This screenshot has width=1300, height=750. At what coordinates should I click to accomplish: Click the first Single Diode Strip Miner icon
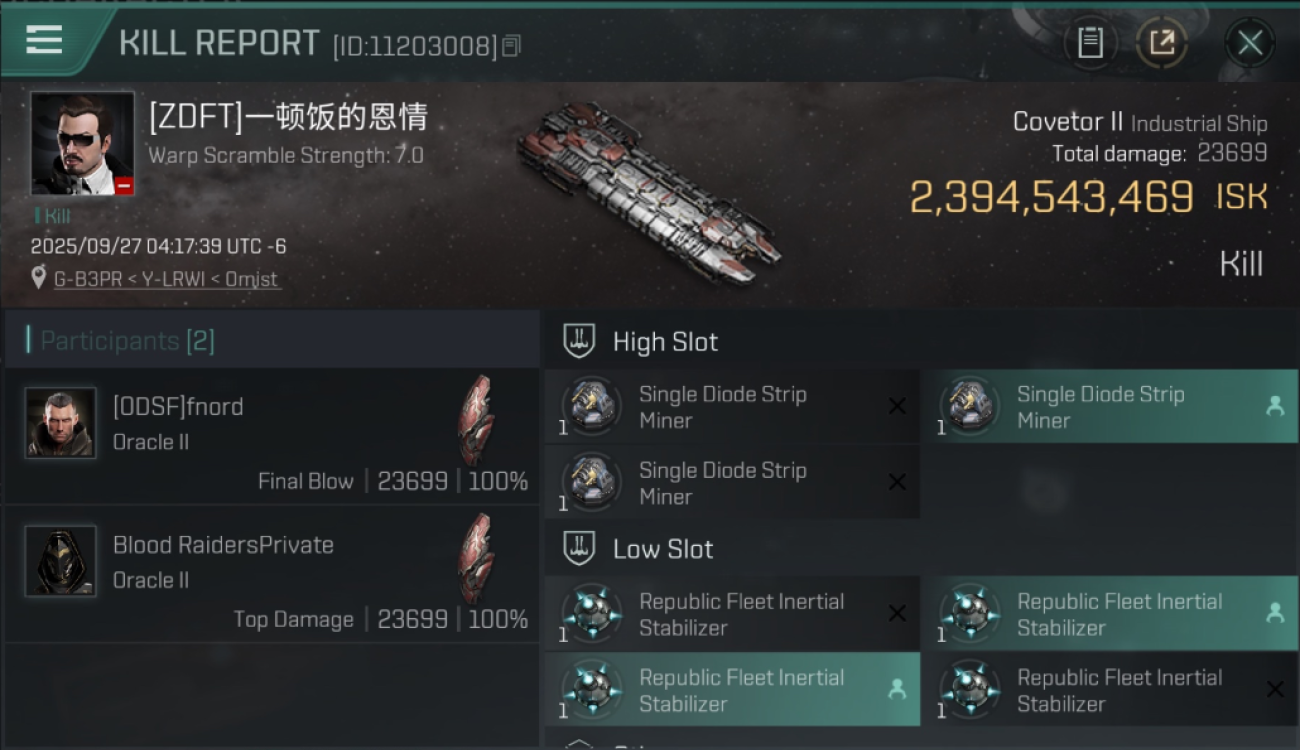[x=591, y=405]
